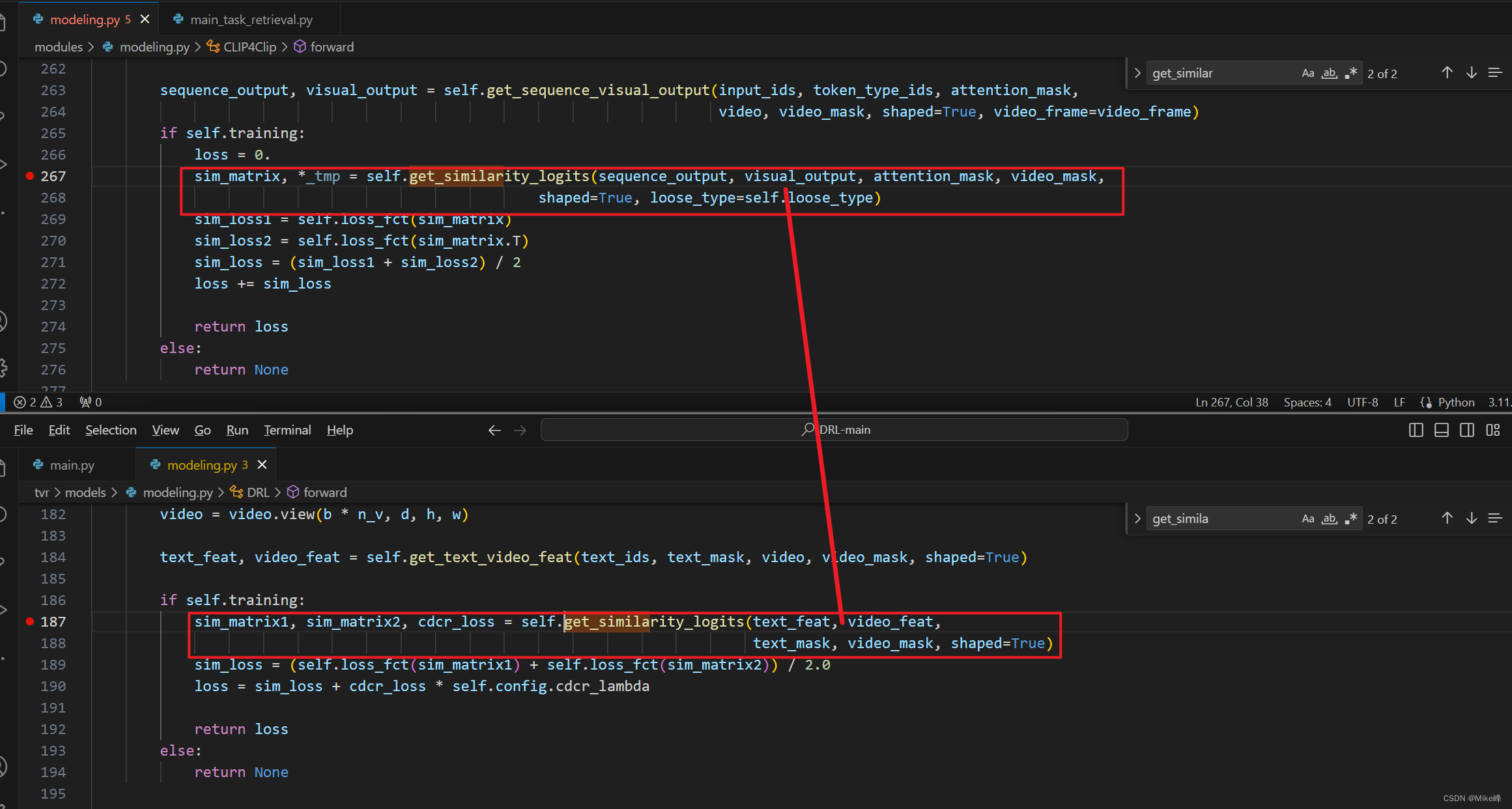1512x809 pixels.
Task: Toggle Use Regular Expression in lower find widget
Action: pos(1351,519)
